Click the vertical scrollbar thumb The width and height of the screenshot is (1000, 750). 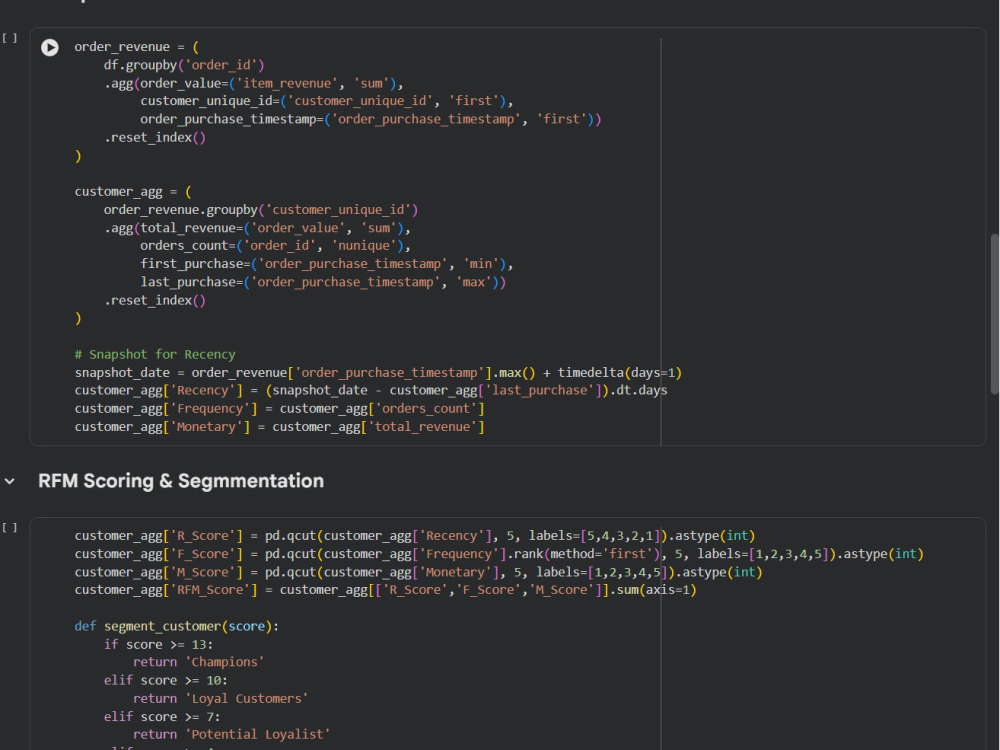coord(994,314)
